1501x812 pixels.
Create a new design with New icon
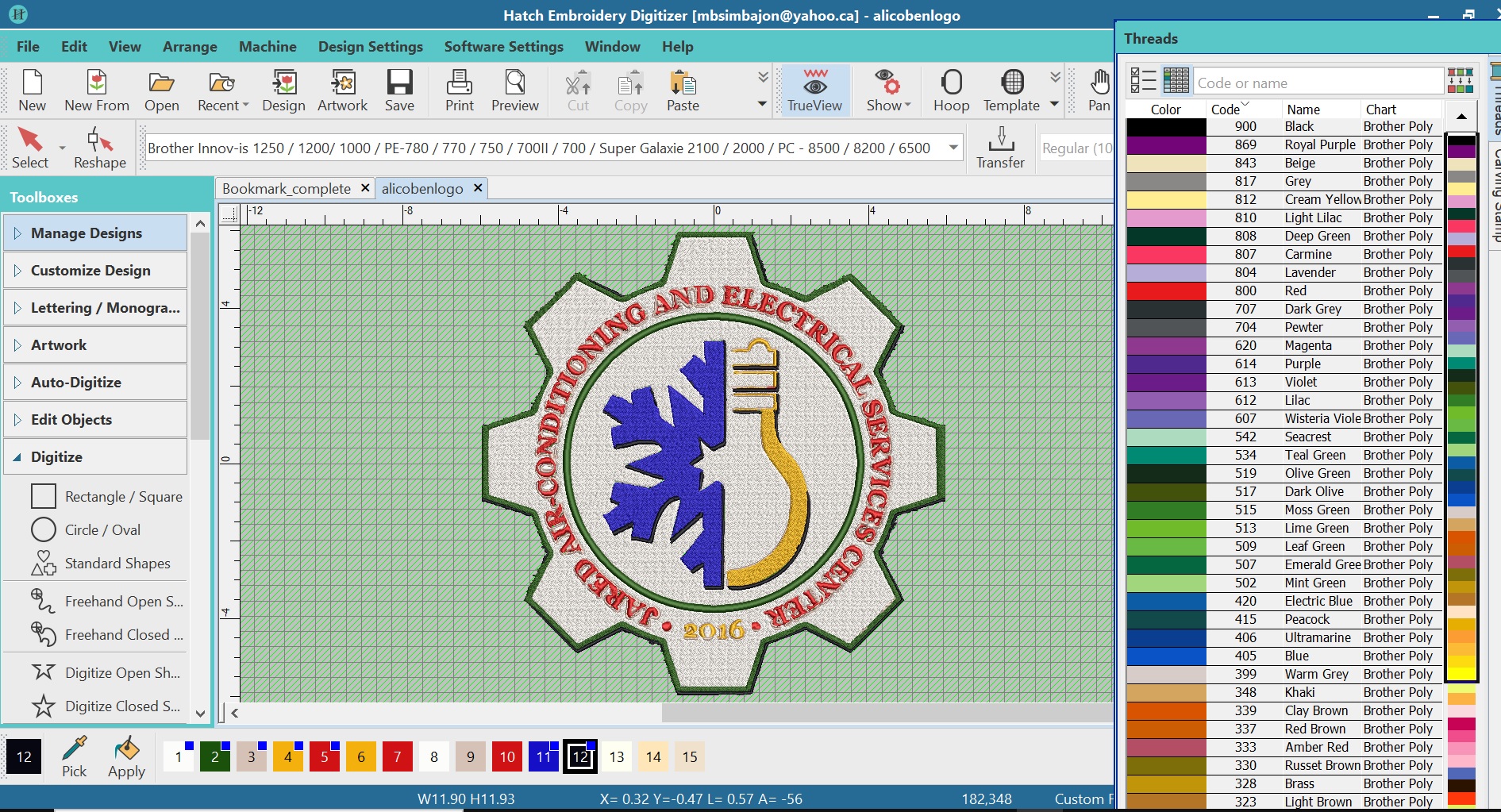pyautogui.click(x=32, y=90)
